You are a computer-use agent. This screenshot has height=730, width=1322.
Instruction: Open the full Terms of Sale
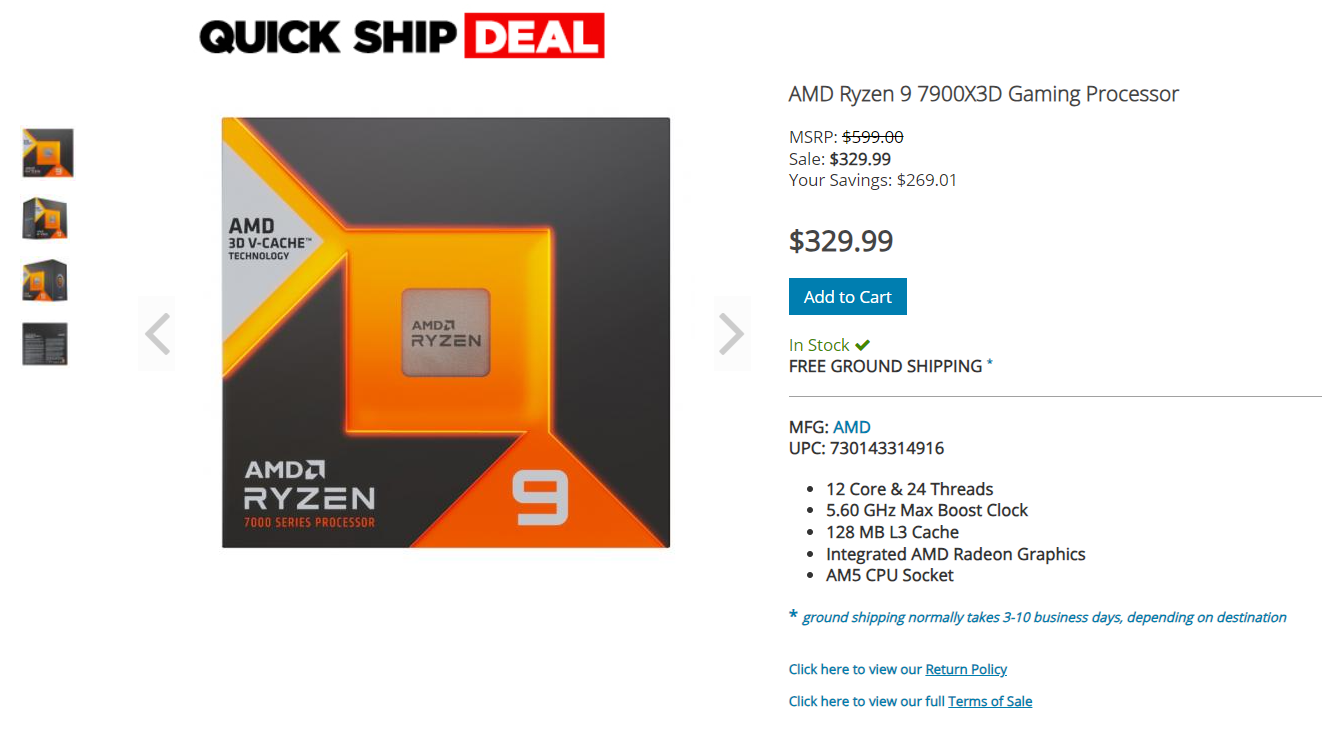(x=990, y=702)
